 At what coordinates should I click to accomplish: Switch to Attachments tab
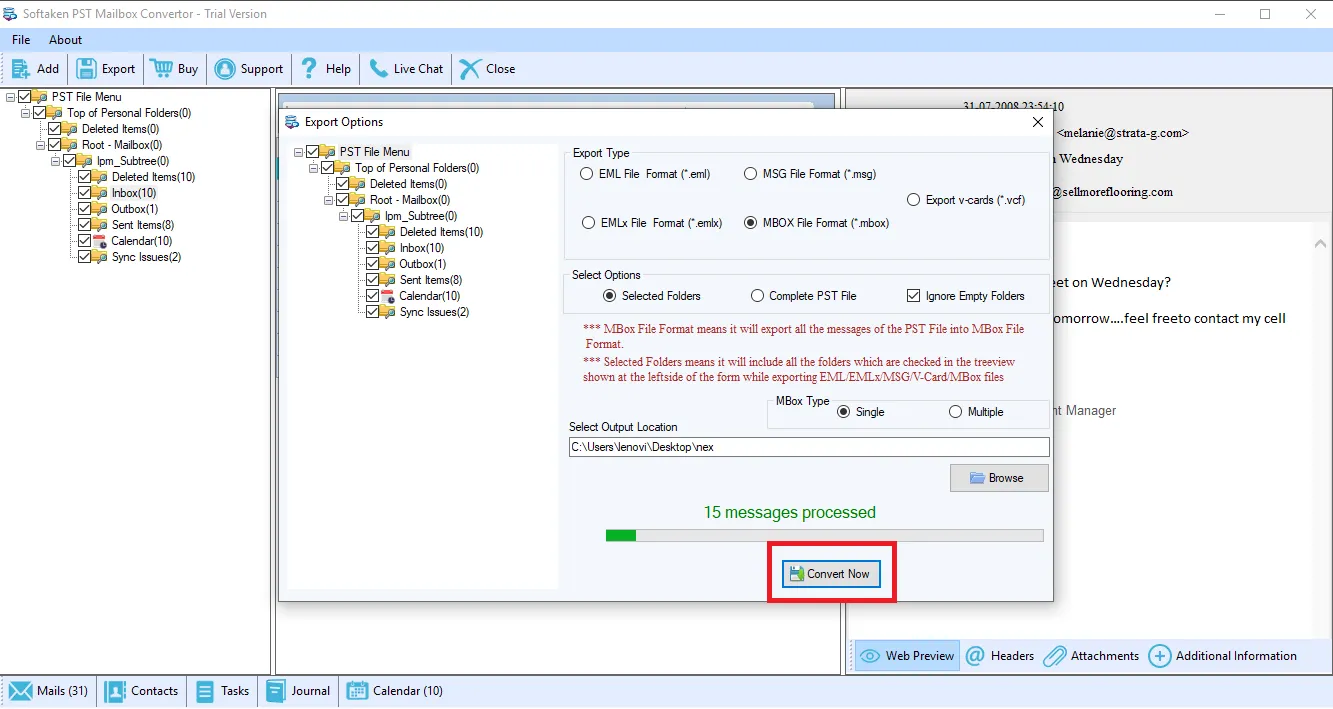point(1091,656)
